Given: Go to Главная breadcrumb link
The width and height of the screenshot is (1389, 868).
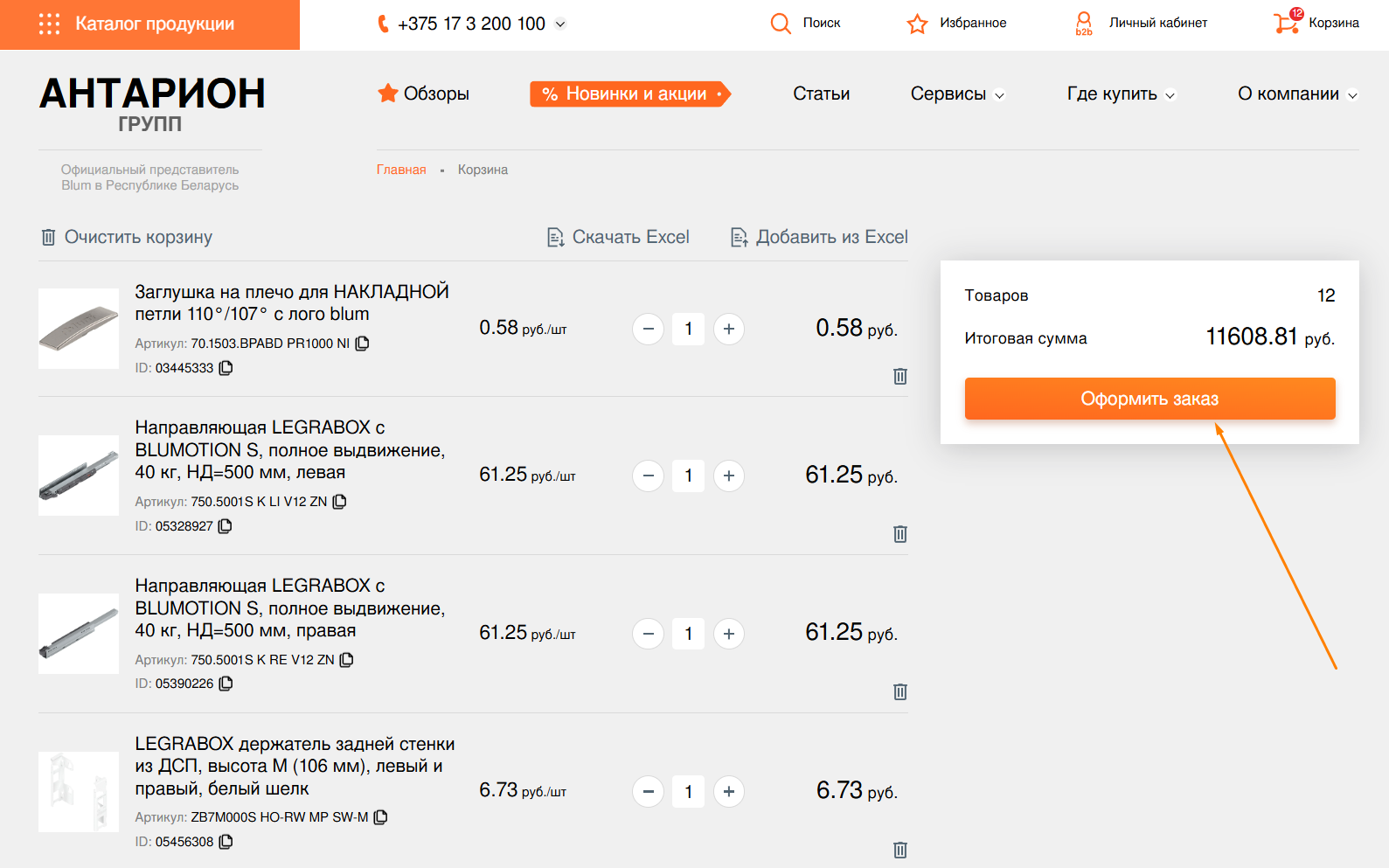Looking at the screenshot, I should point(401,170).
